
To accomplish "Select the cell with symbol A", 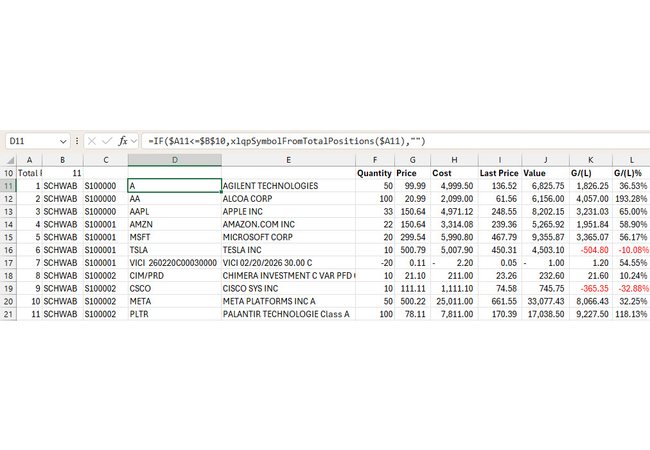I will coord(175,186).
